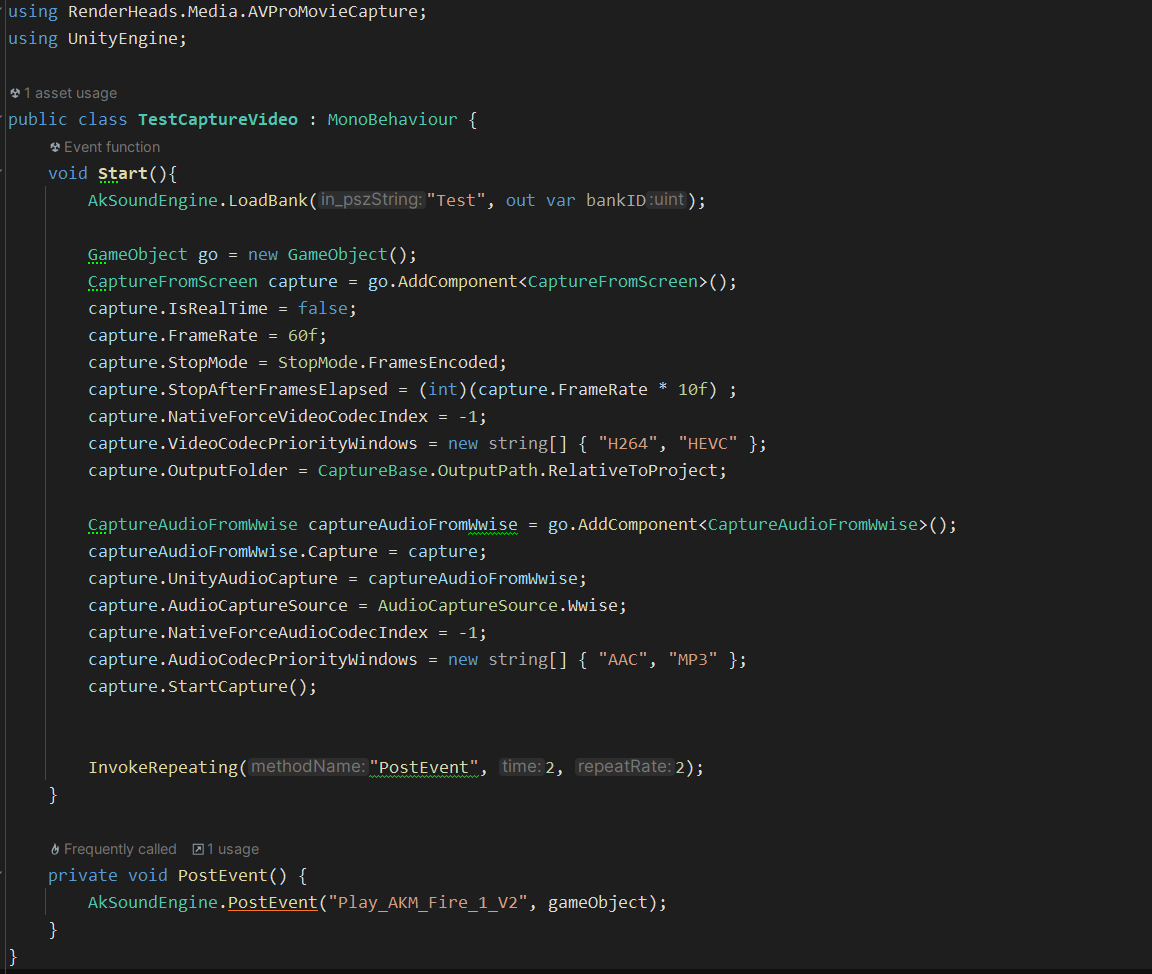Click the Unity icon before "Event function"
The image size is (1152, 974).
[x=55, y=146]
